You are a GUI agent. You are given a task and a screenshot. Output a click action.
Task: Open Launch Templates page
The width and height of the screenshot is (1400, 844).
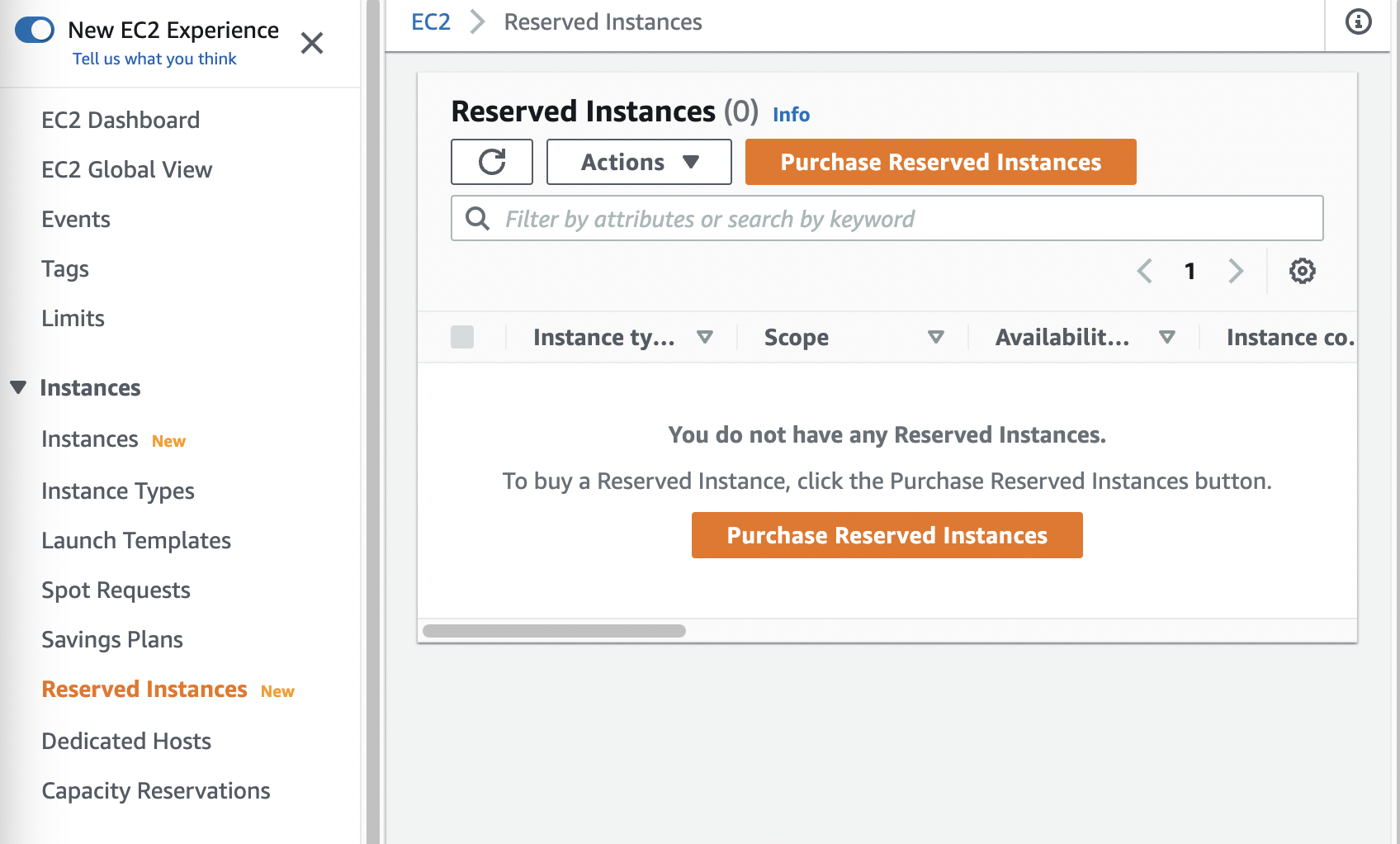(x=136, y=541)
